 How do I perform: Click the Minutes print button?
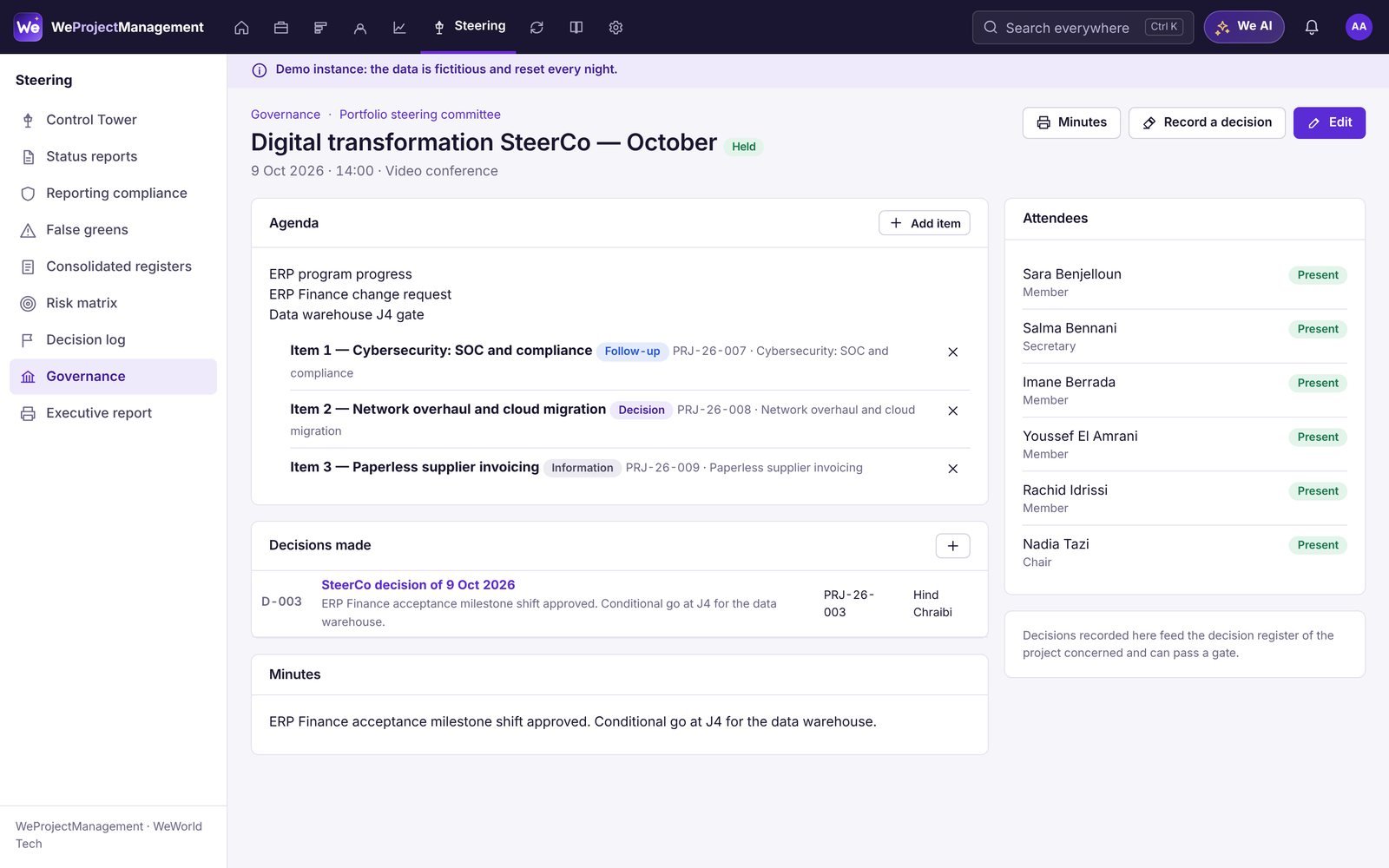point(1071,122)
